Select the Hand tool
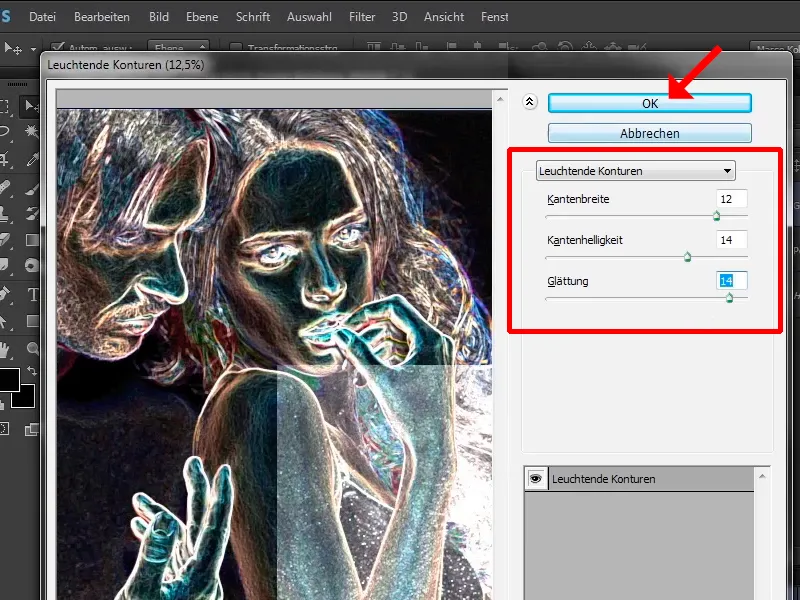Viewport: 800px width, 600px height. pyautogui.click(x=4, y=350)
